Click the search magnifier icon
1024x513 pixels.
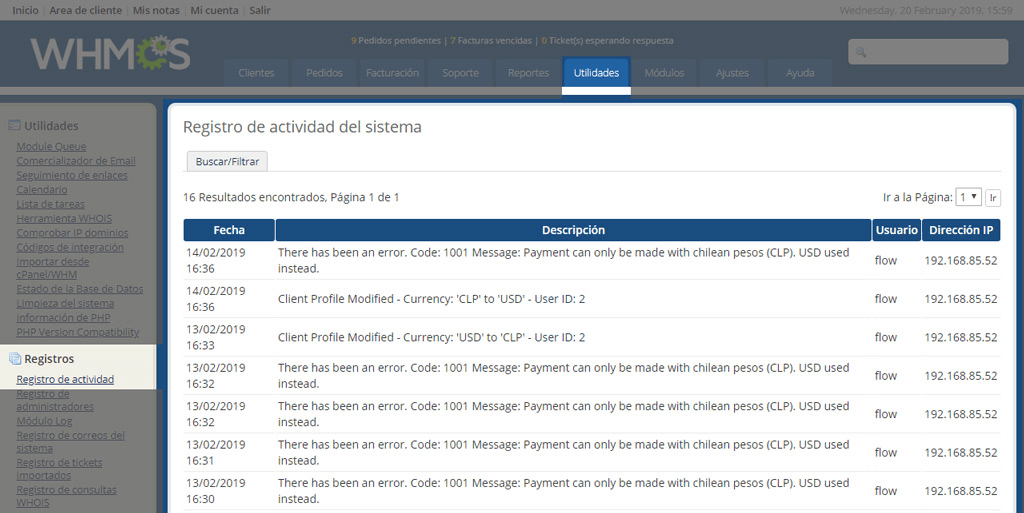(861, 52)
